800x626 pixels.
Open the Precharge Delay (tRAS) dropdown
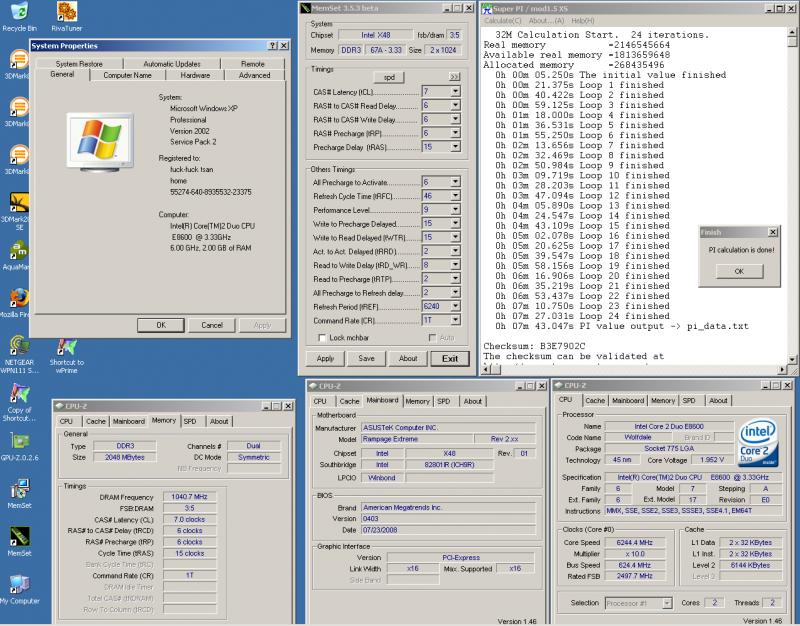tap(455, 146)
